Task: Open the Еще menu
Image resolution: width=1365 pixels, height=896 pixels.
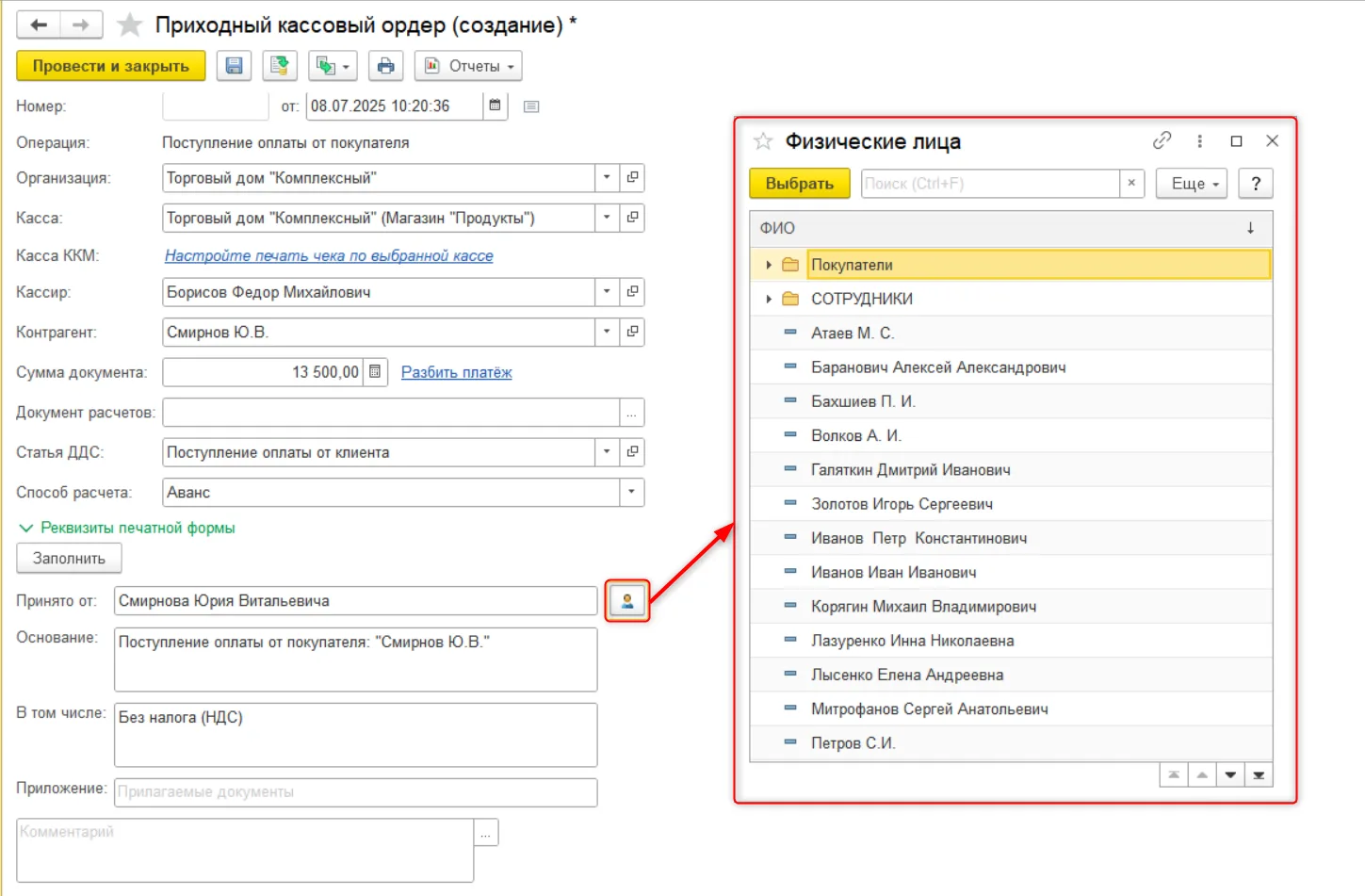Action: tap(1194, 184)
